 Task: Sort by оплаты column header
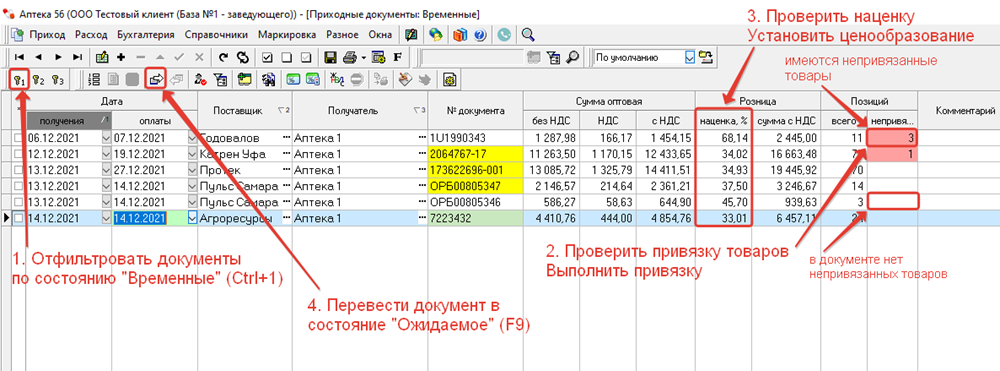pos(153,121)
